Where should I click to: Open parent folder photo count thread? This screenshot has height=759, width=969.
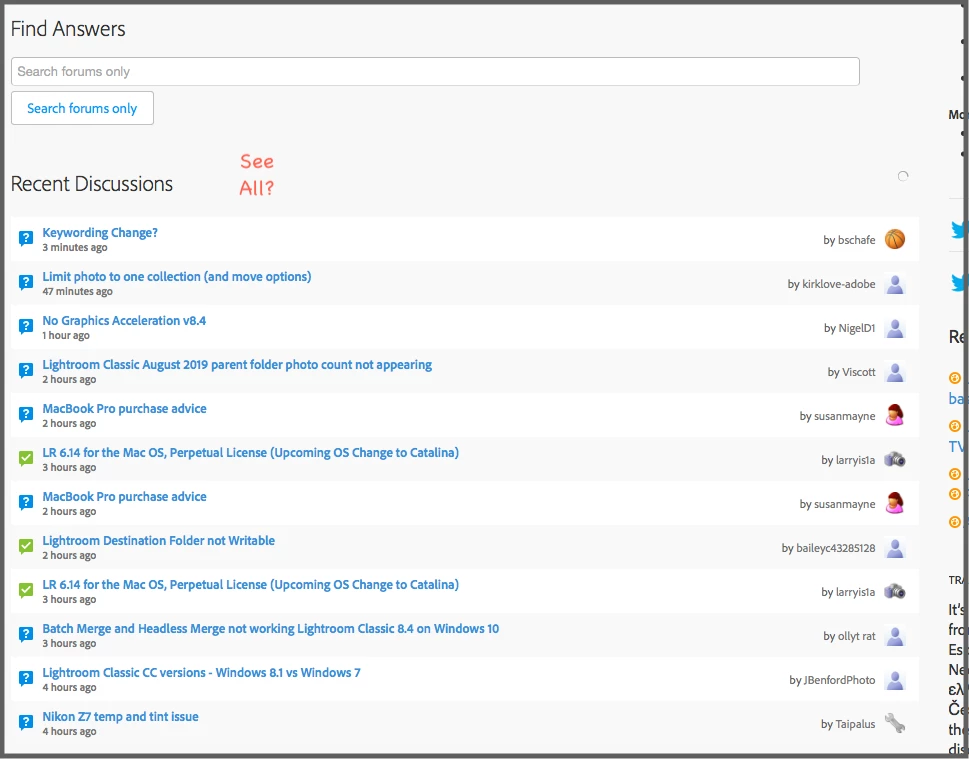click(237, 365)
